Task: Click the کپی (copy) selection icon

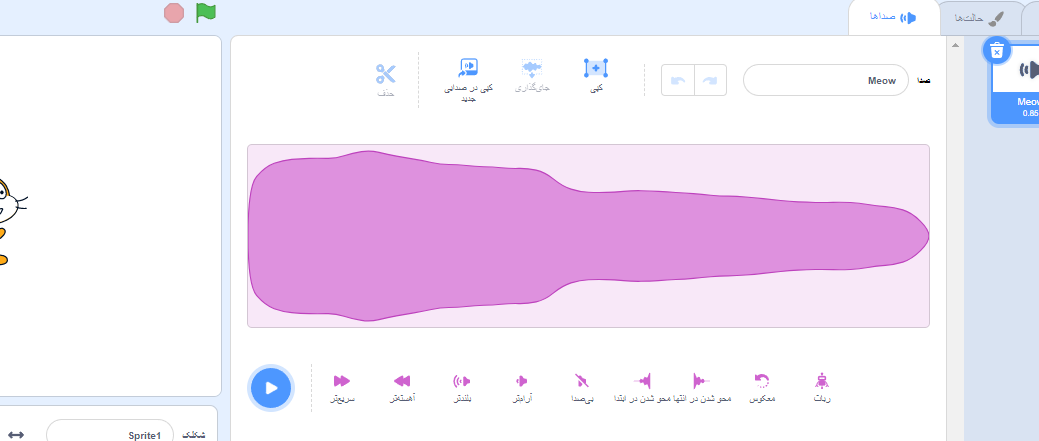Action: (x=596, y=75)
